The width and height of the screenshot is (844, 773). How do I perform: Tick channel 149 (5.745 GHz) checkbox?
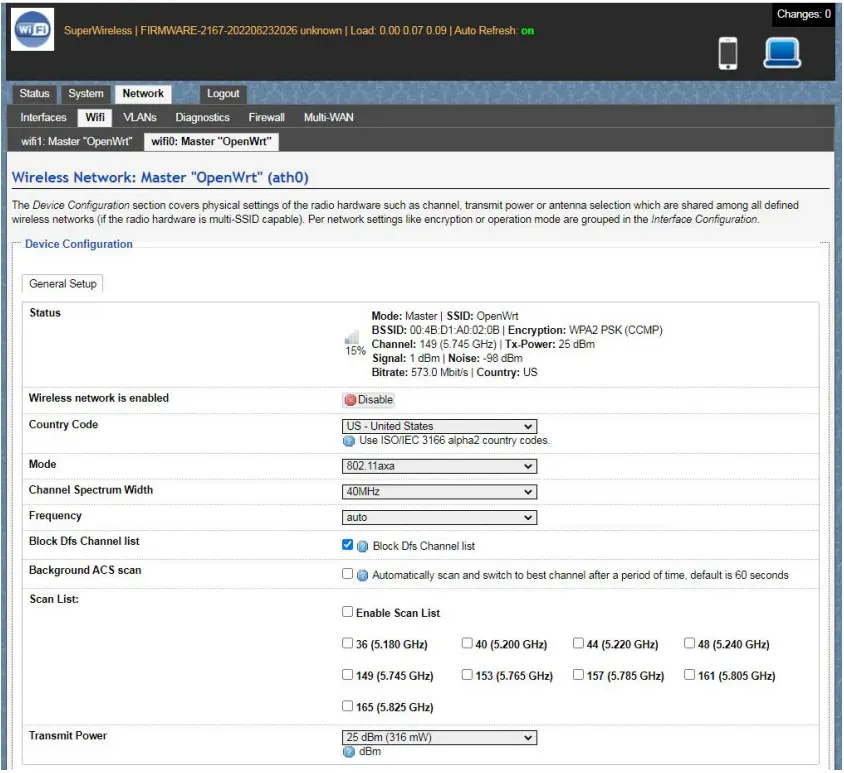tap(348, 674)
